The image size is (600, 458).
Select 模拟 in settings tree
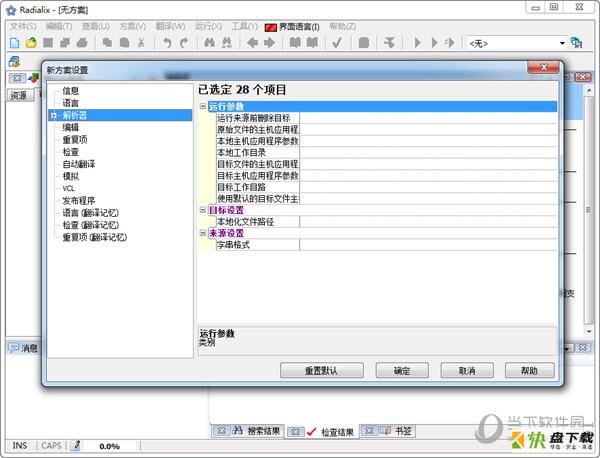tap(71, 176)
